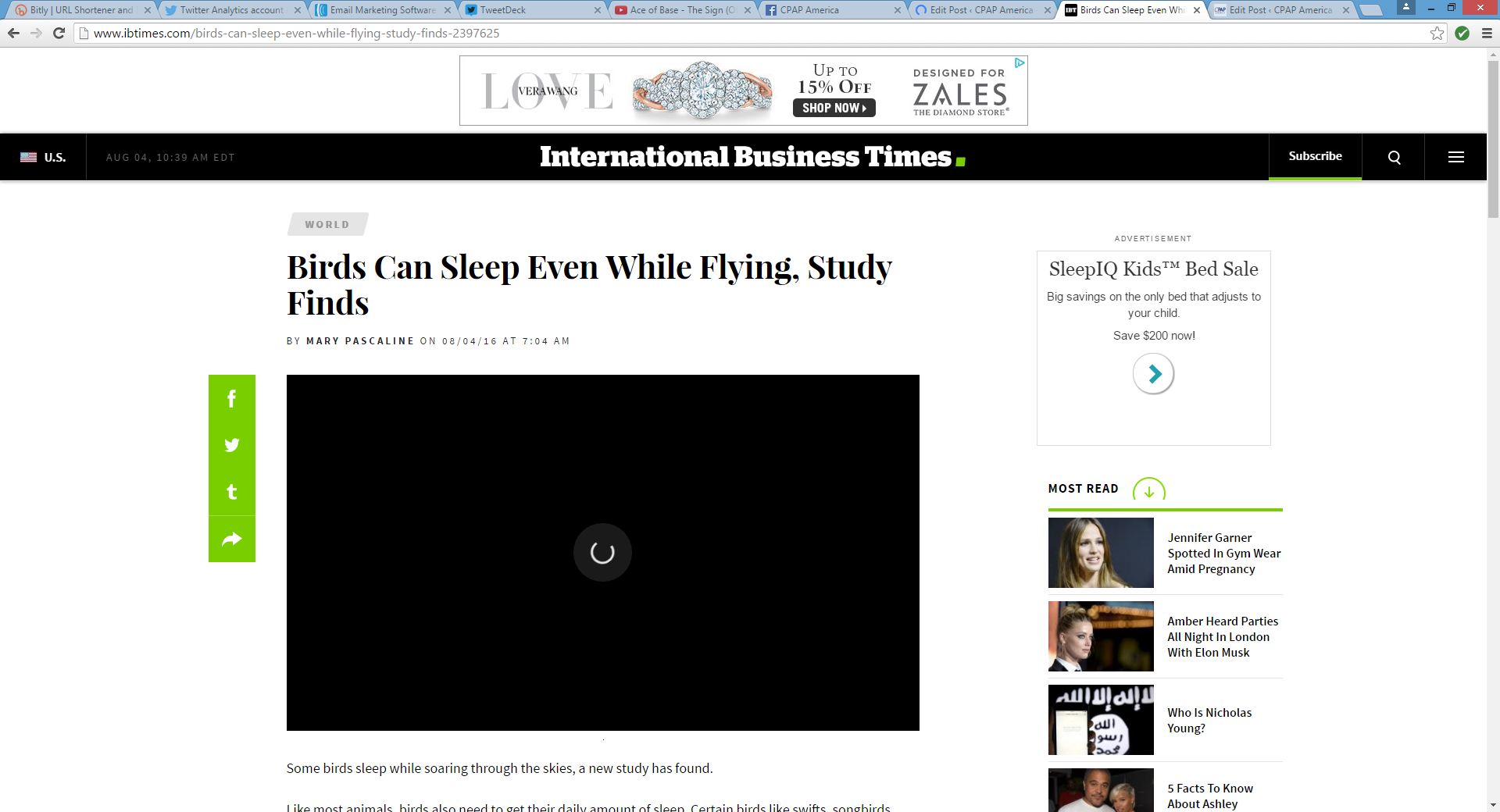1500x812 pixels.
Task: Open author Mary Pascaline link
Action: 360,341
